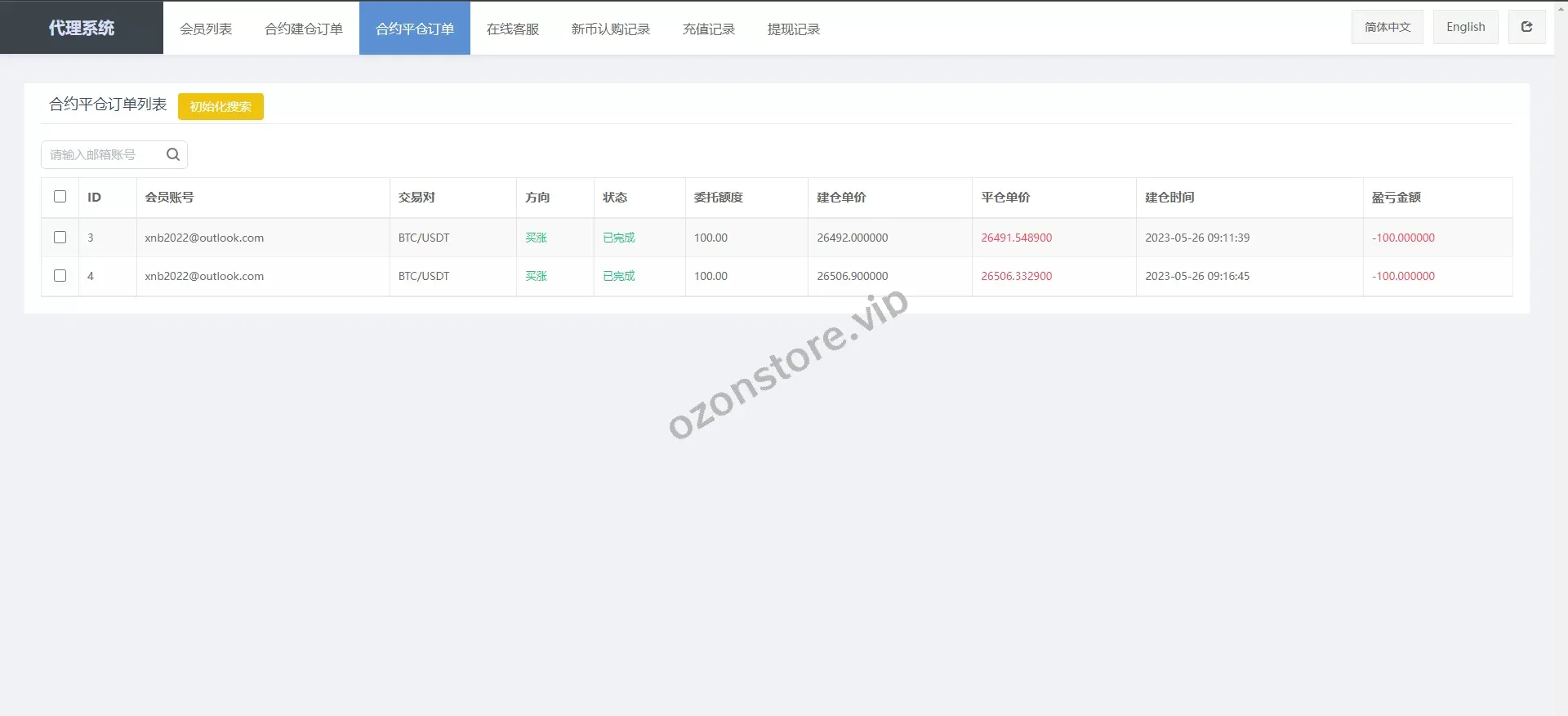This screenshot has height=716, width=1568.
Task: Click the 盈亏金额 column header
Action: tap(1396, 198)
